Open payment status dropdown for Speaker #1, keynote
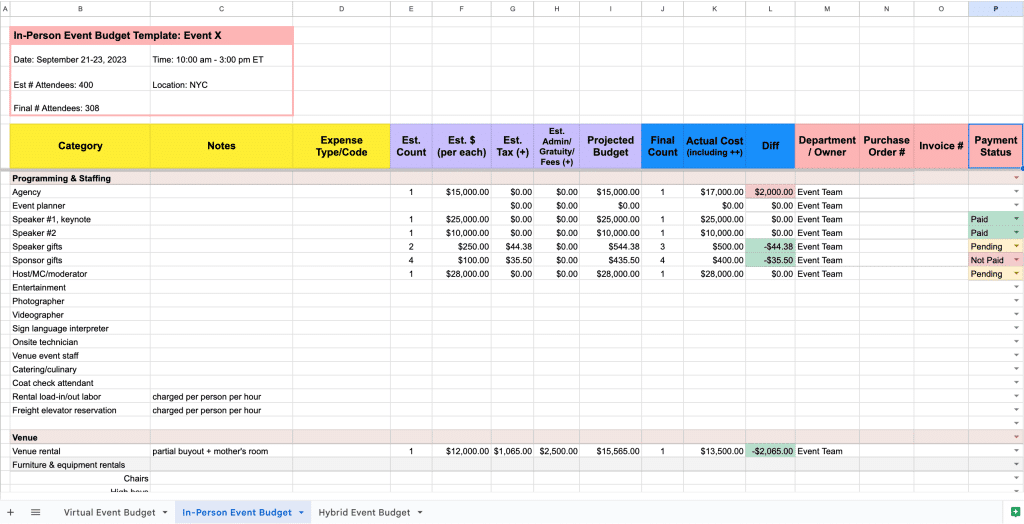The width and height of the screenshot is (1024, 524). (1016, 219)
